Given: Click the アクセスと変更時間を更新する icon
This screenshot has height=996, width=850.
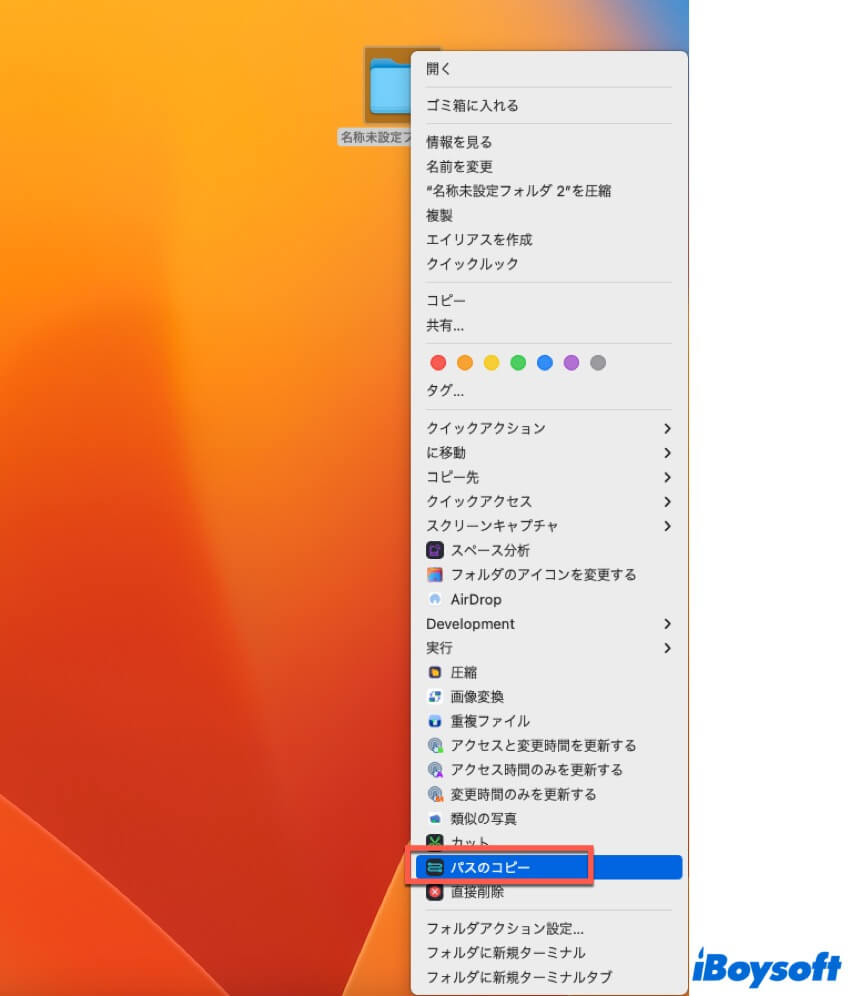Looking at the screenshot, I should point(435,745).
